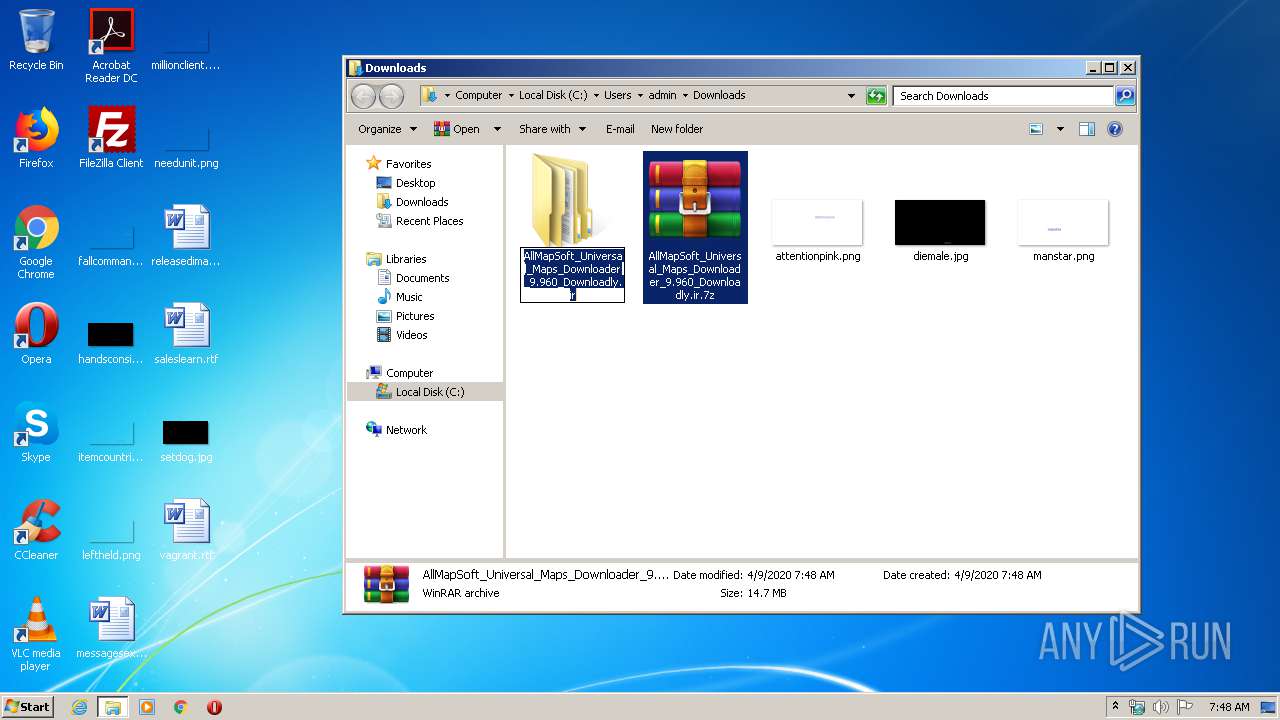Image resolution: width=1280 pixels, height=720 pixels.
Task: Select Downloads in navigation pane
Action: coord(412,202)
